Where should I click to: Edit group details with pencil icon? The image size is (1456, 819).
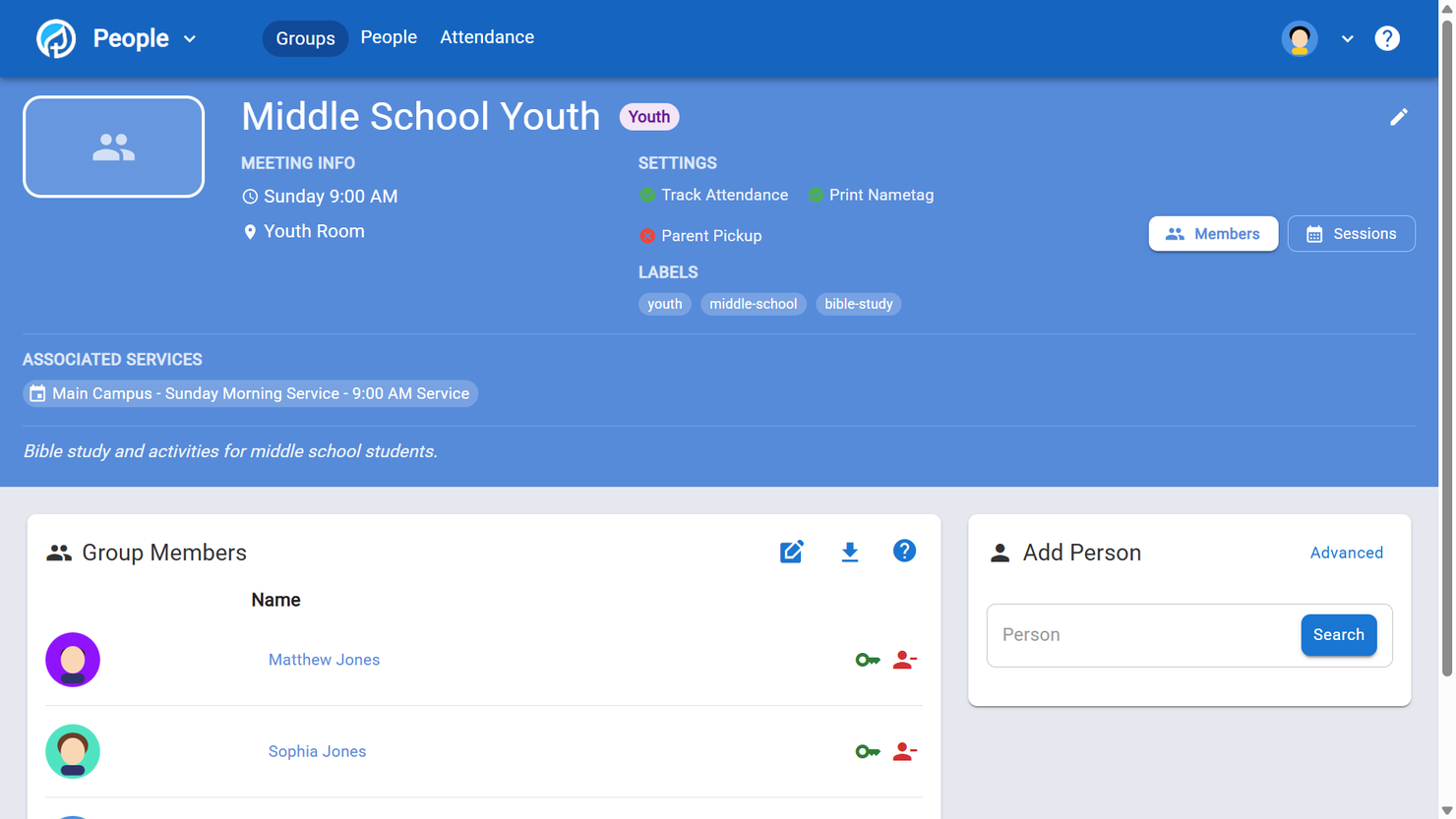(1398, 117)
